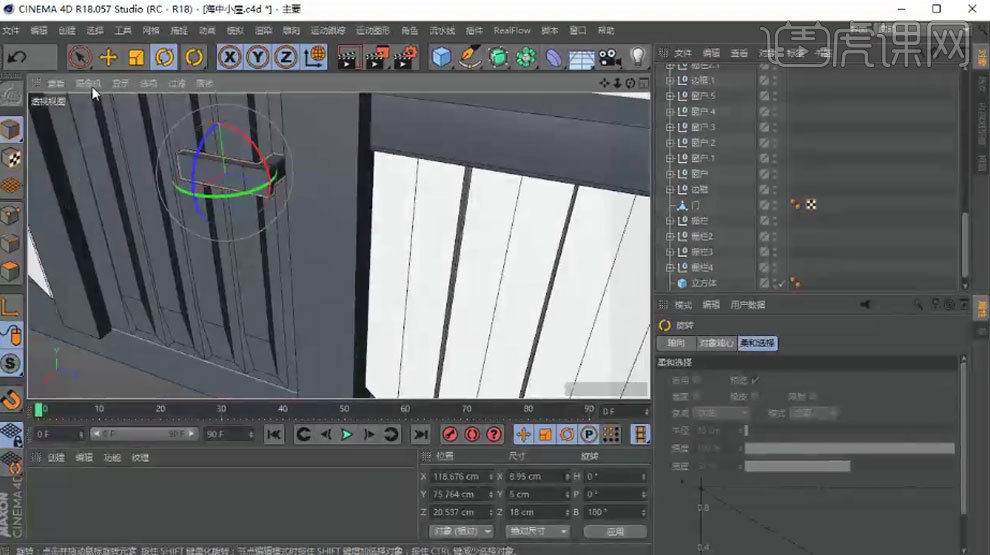Viewport: 990px width, 555px height.
Task: Expand the 栅栏2 object in hierarchy
Action: 670,237
